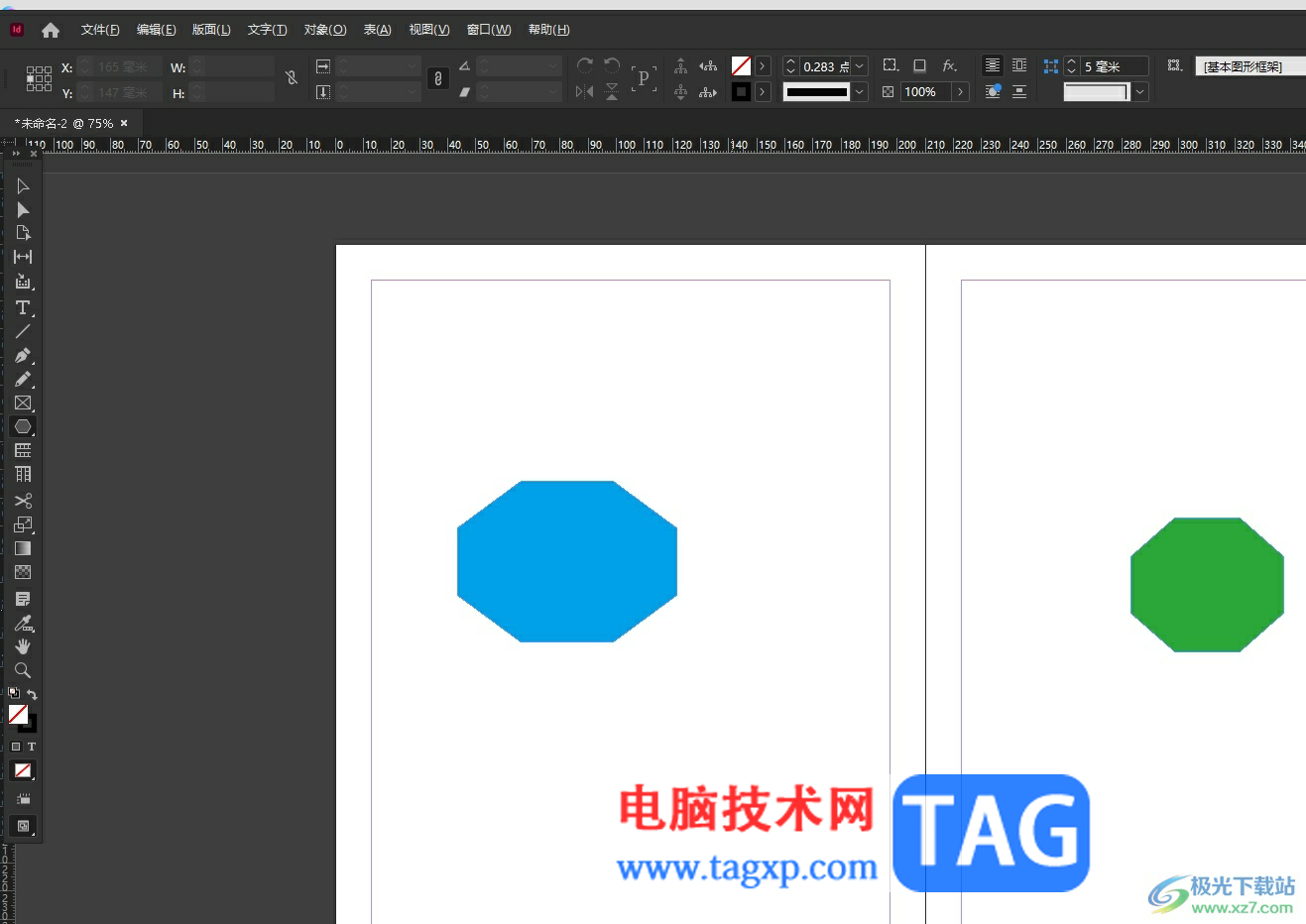Open the fx effects menu

(x=949, y=65)
